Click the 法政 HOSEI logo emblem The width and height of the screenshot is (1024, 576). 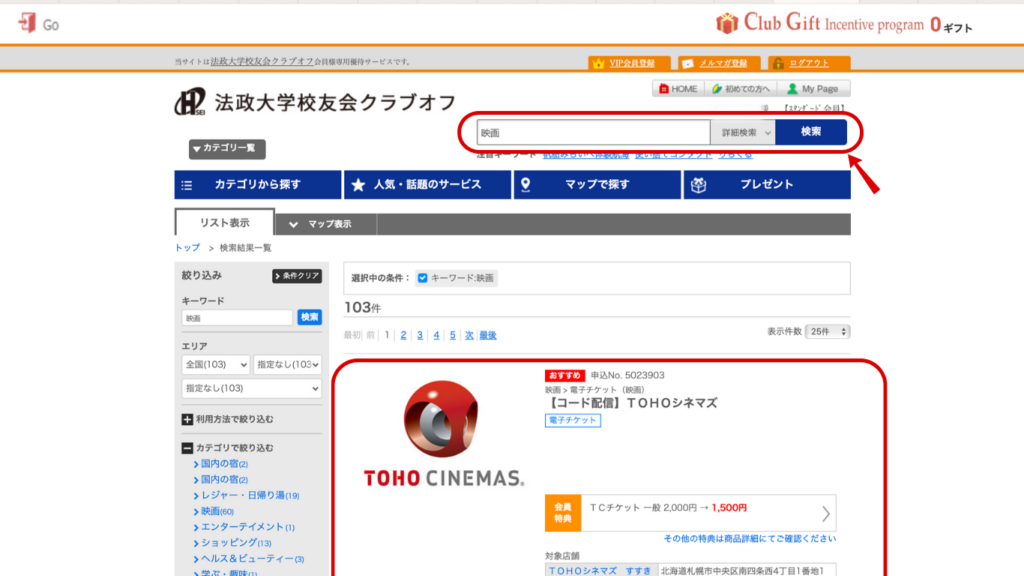[x=190, y=102]
